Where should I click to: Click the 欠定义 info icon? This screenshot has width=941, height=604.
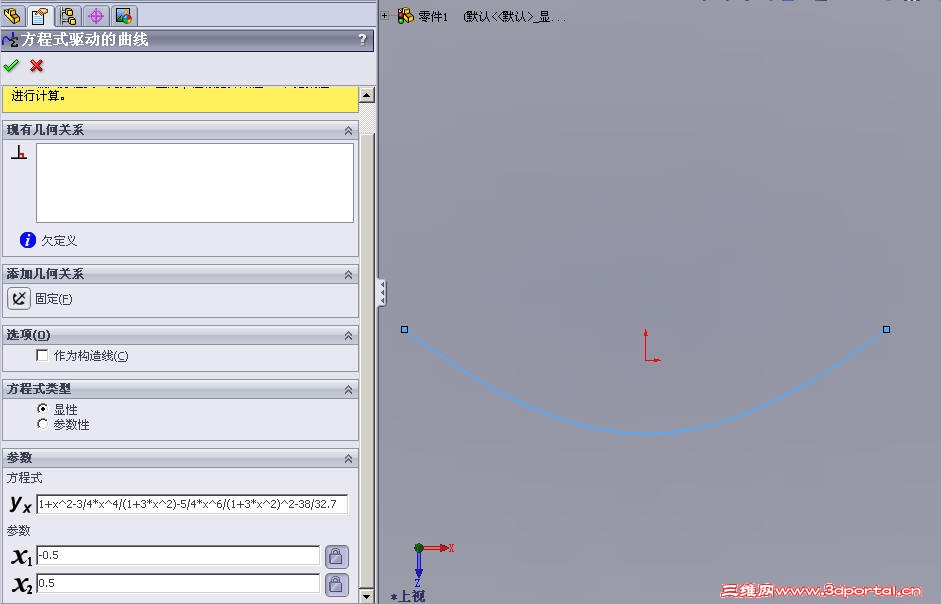pos(28,240)
